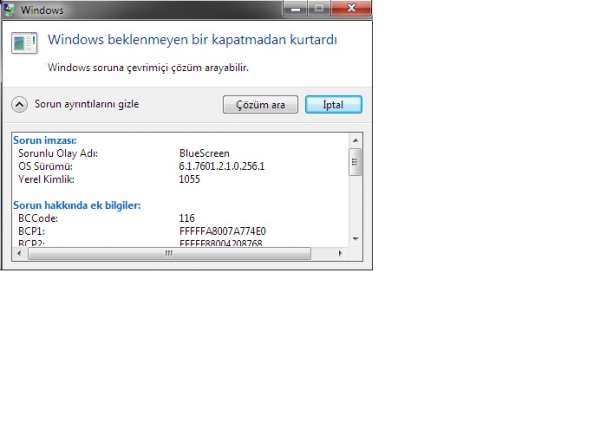Click the horizontal scrollbar thumb
Image resolution: width=600 pixels, height=442 pixels.
click(x=170, y=253)
